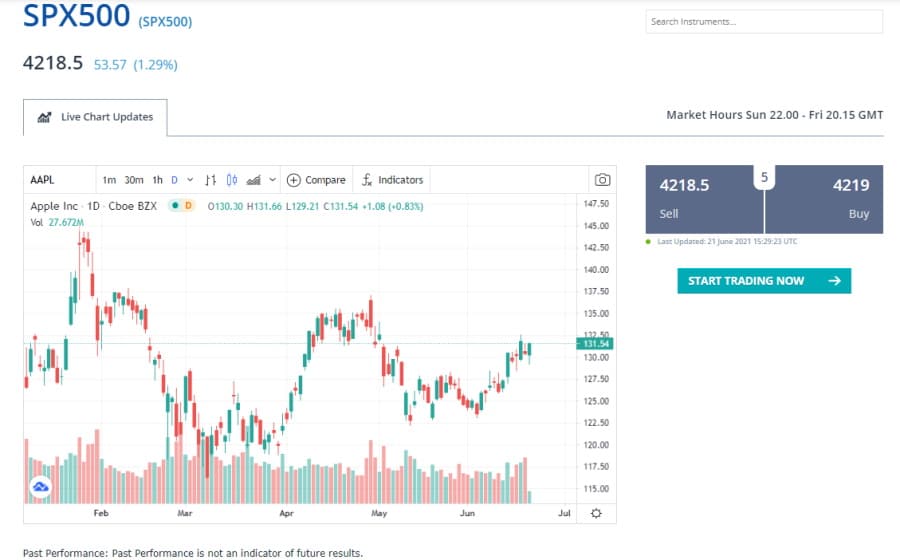
Task: Click the +1.08 (+0.83%) change text
Action: click(x=393, y=206)
